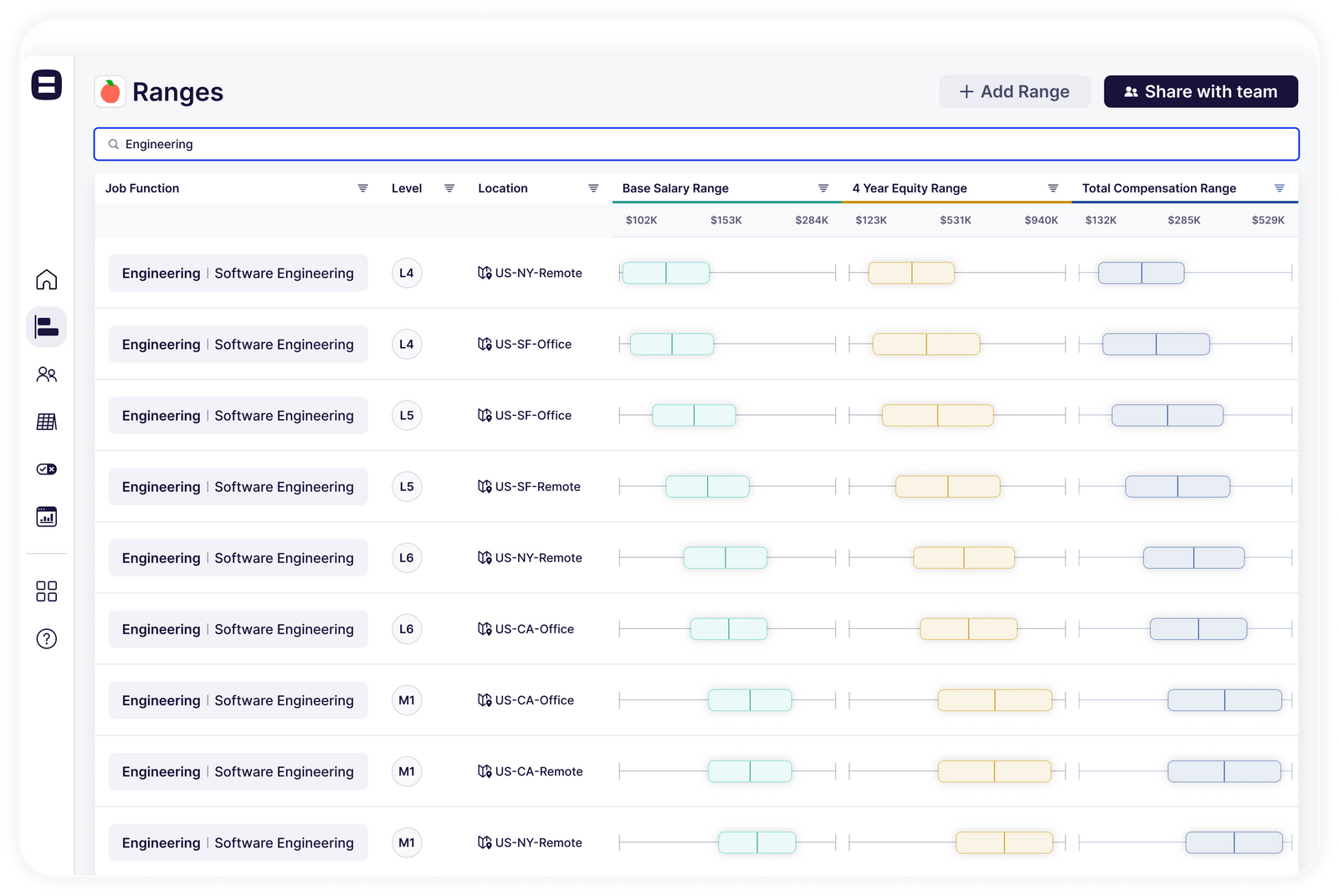Open the Job Function column filter
Screen dimensions: 1339x896
click(x=362, y=188)
